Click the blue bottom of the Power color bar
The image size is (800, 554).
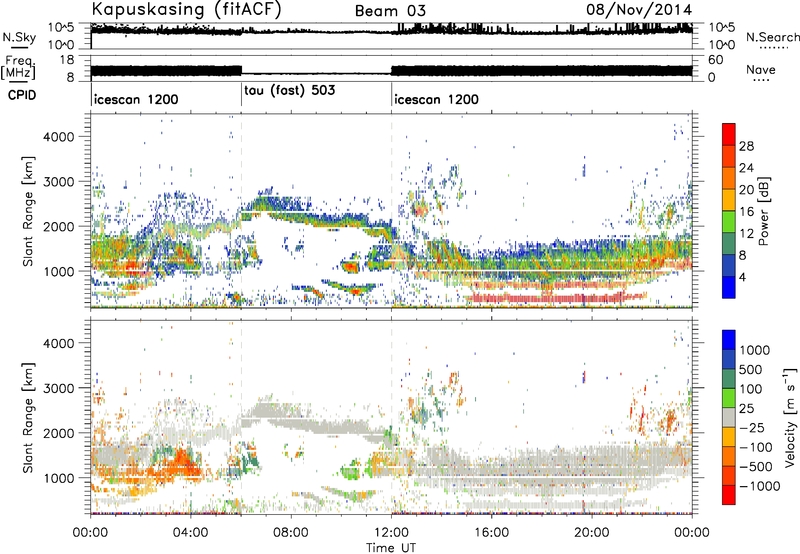(729, 288)
